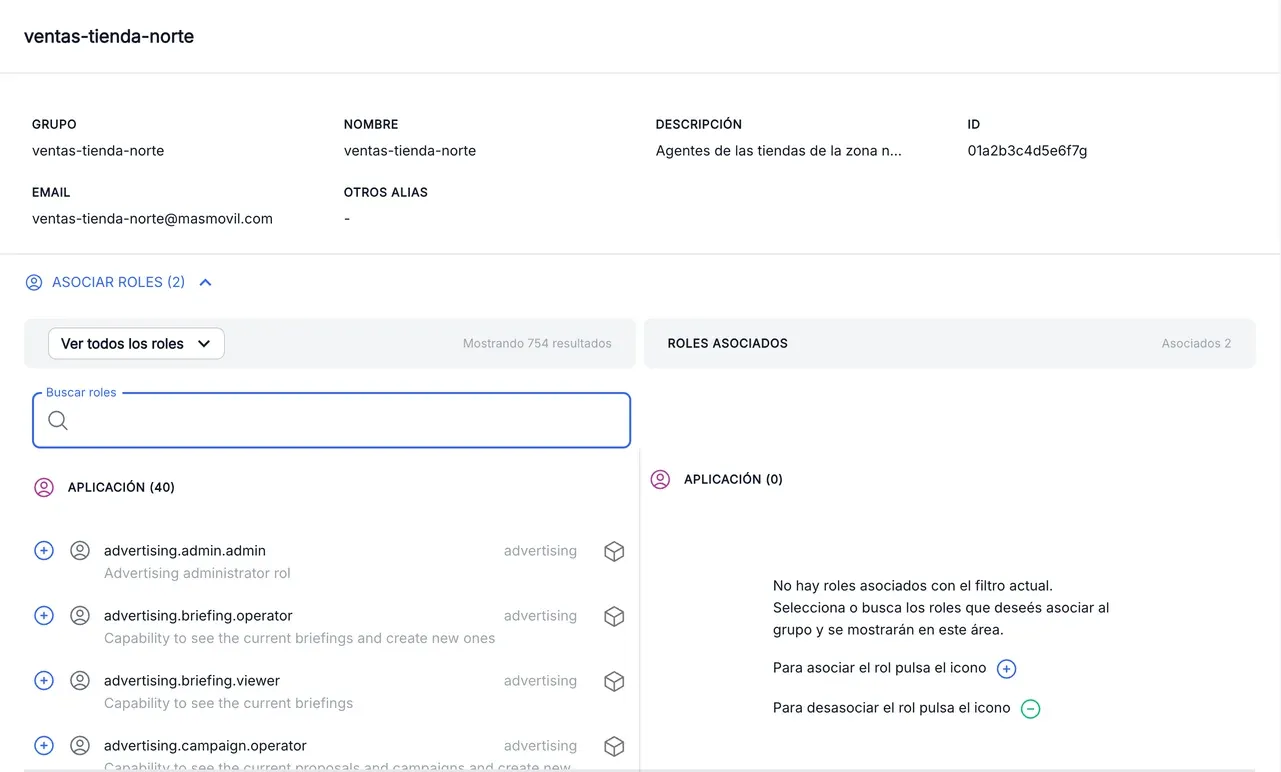Click the user icon beside advertising.briefing.viewer
1281x772 pixels.
80,681
